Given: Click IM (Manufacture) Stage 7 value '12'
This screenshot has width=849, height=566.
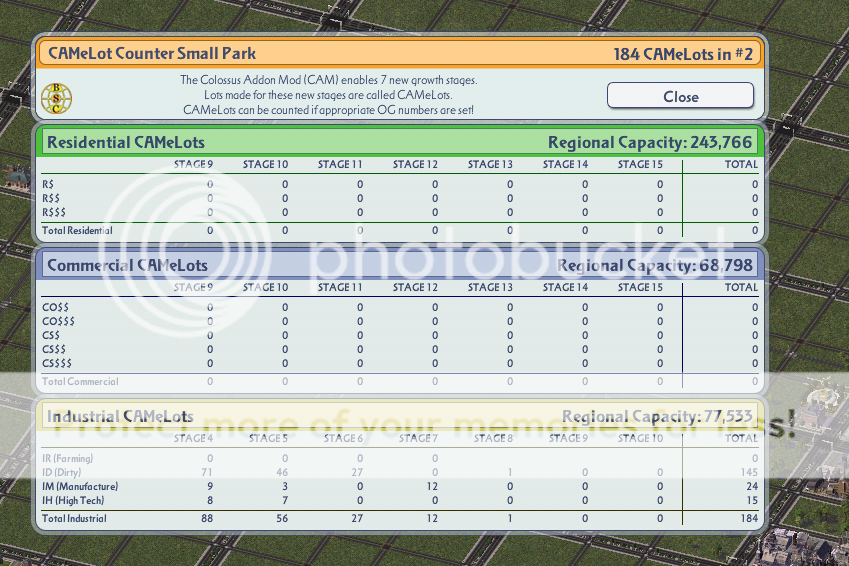Looking at the screenshot, I should pyautogui.click(x=432, y=486).
